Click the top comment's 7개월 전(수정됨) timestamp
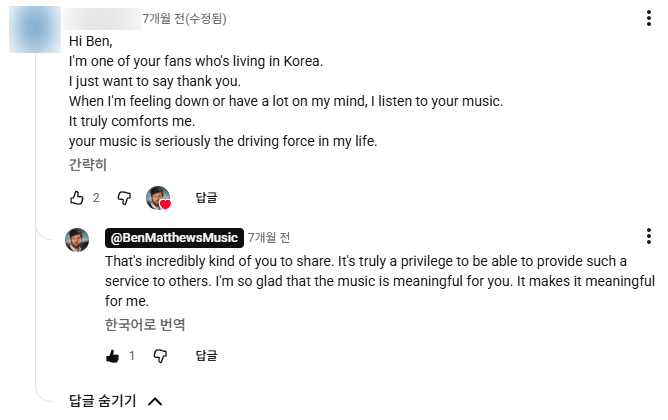 [184, 19]
